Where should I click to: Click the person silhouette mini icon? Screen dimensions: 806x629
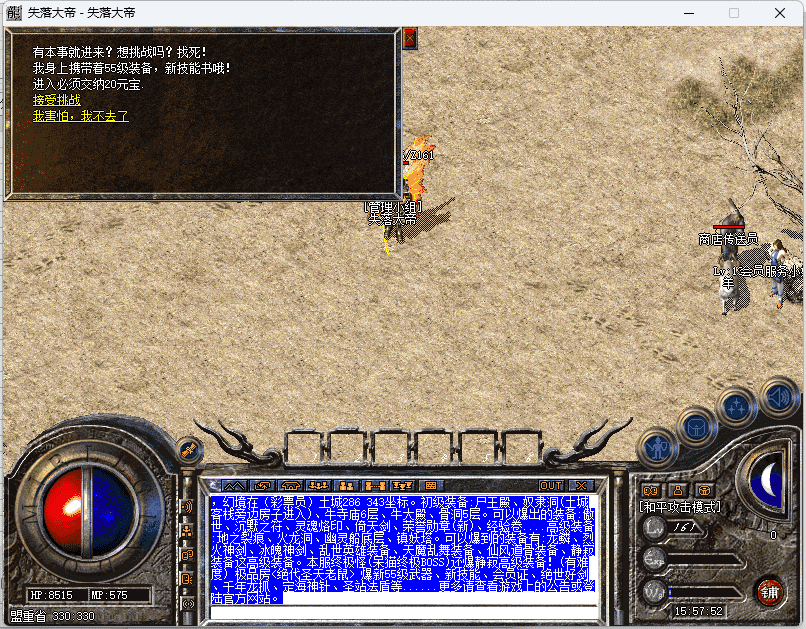(x=678, y=491)
